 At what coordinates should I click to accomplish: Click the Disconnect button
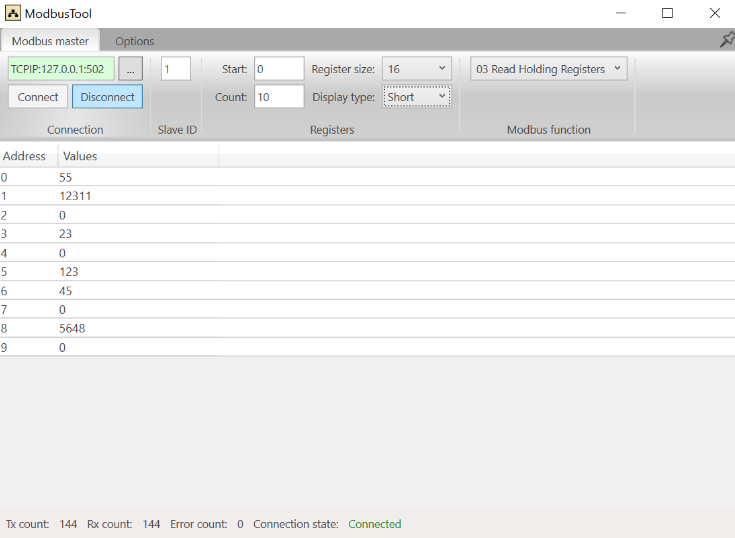107,97
